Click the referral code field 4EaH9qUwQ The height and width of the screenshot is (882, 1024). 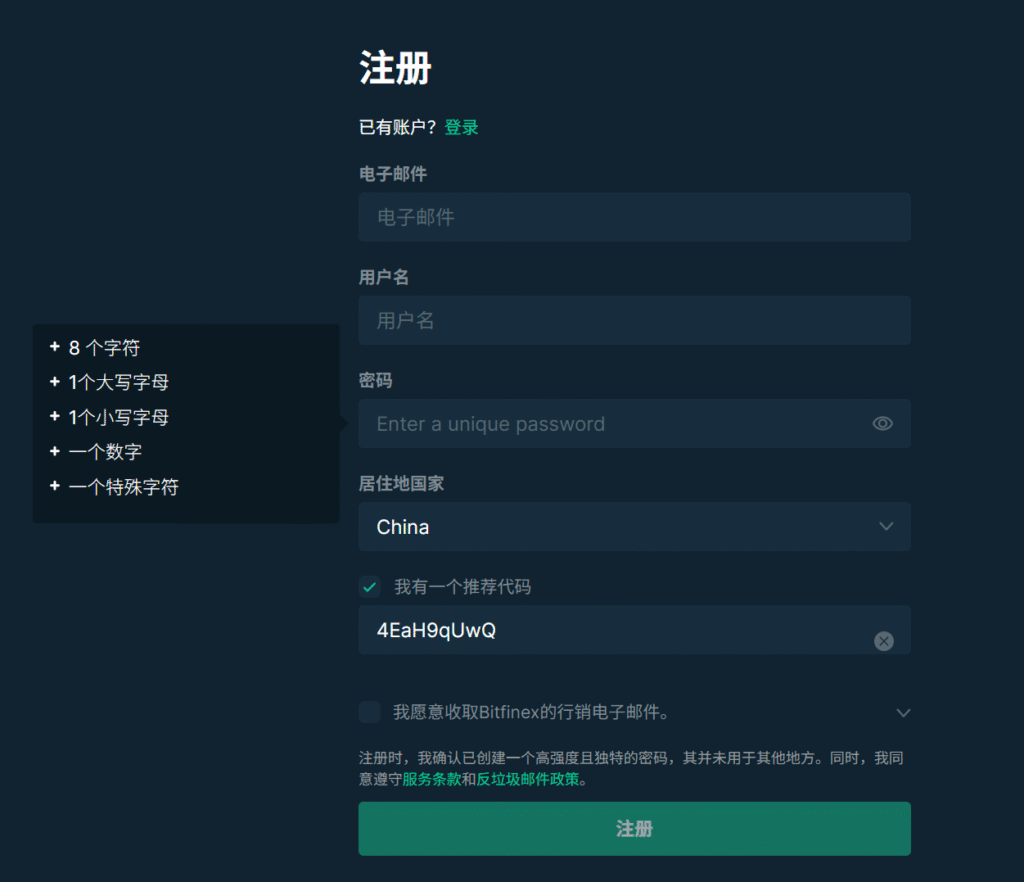(634, 630)
